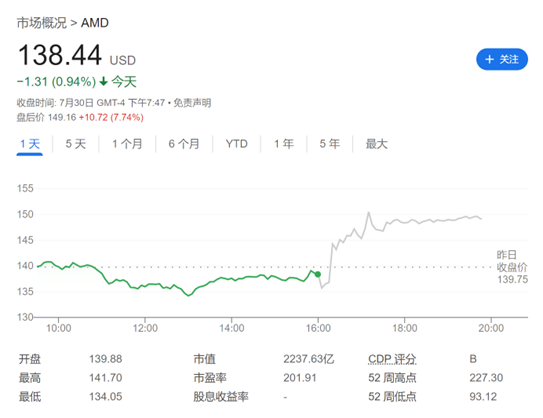Viewport: 543px width, 418px height.
Task: Switch to the 5 年 tab
Action: point(329,144)
